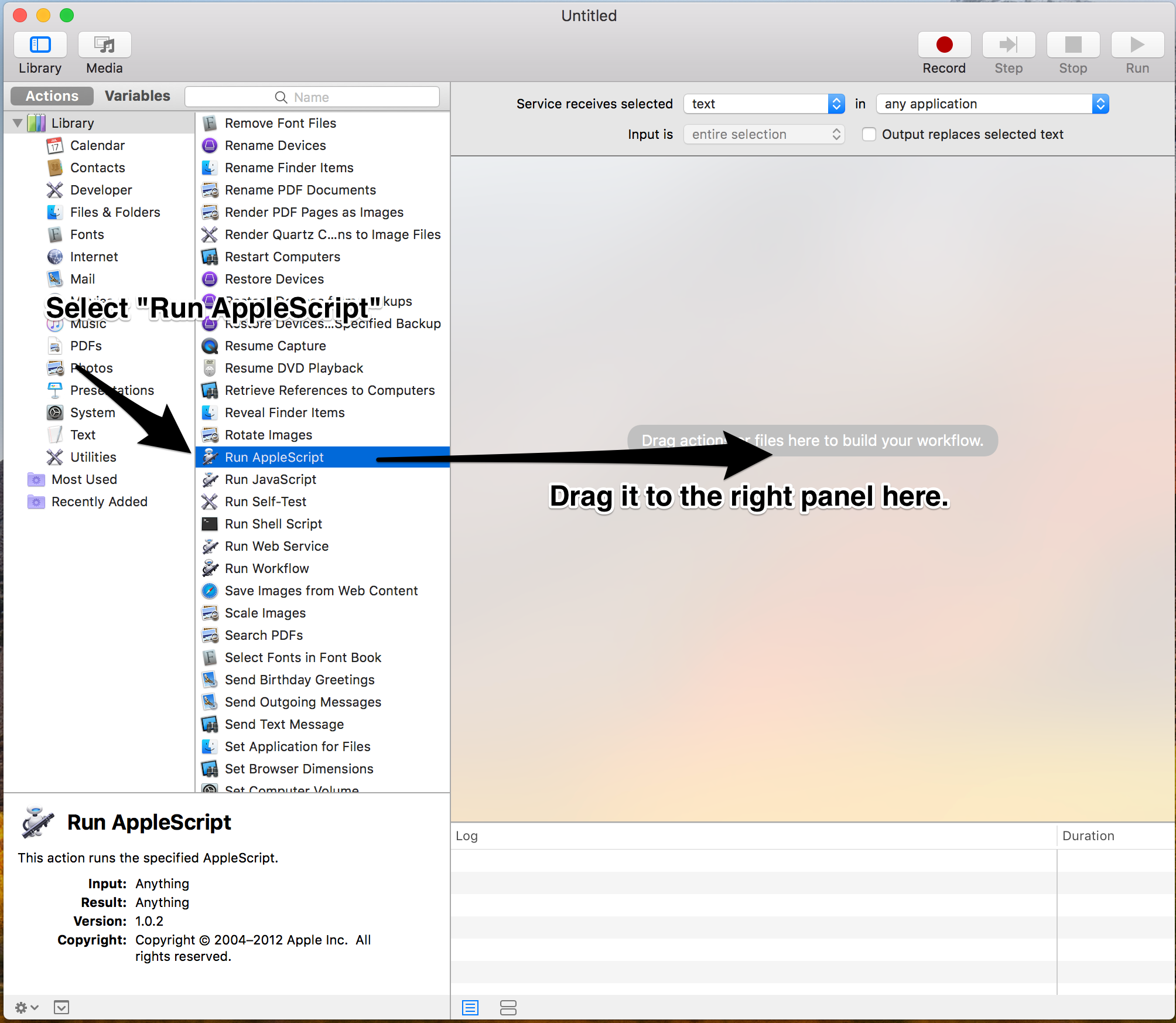Image resolution: width=1176 pixels, height=1023 pixels.
Task: Open the Most Used folder
Action: (84, 479)
